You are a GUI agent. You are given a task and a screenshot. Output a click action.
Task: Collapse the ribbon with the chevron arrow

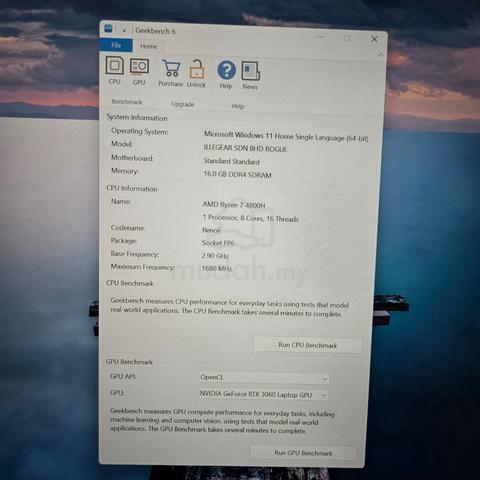(380, 55)
